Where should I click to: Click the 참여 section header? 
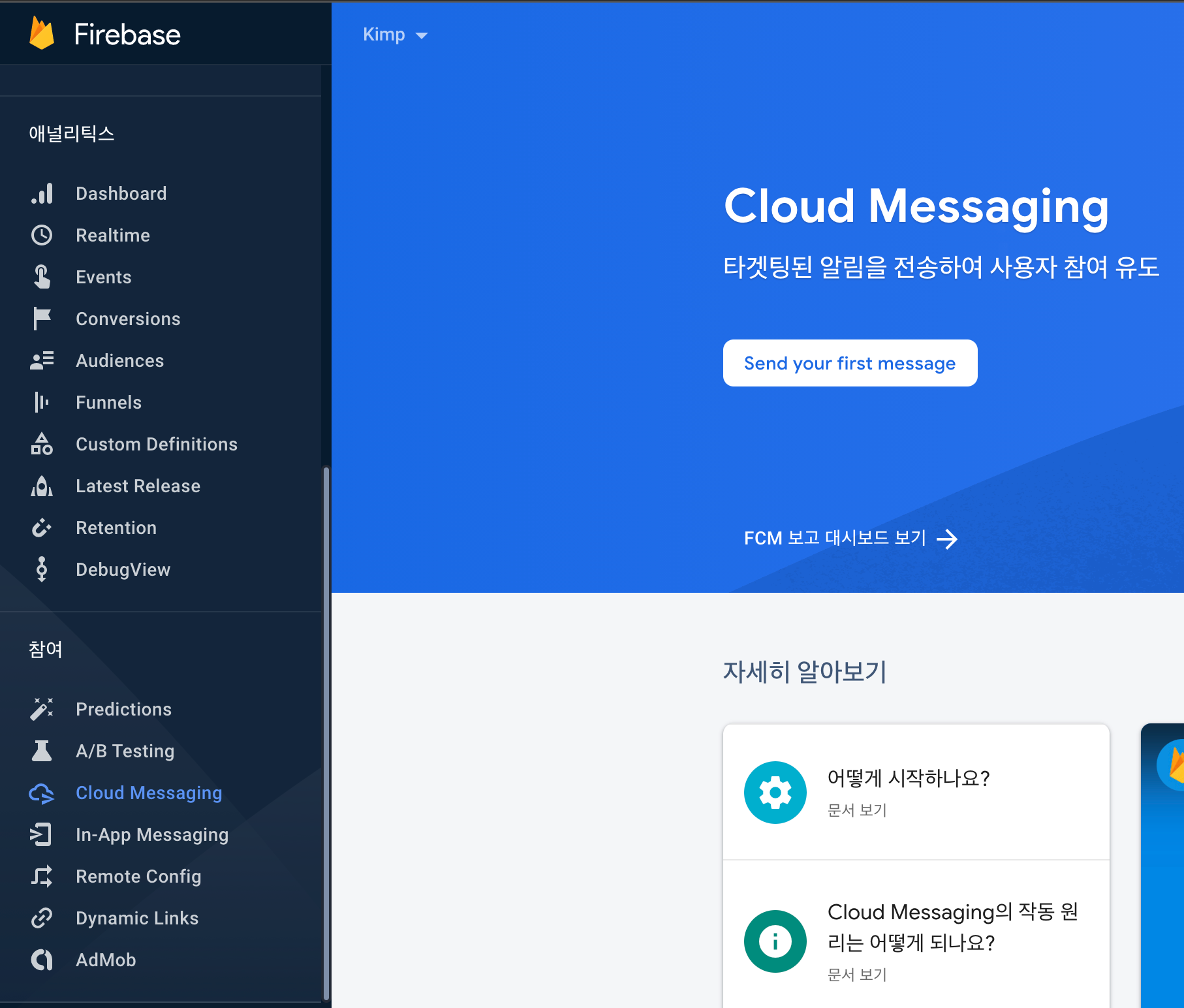[x=46, y=649]
